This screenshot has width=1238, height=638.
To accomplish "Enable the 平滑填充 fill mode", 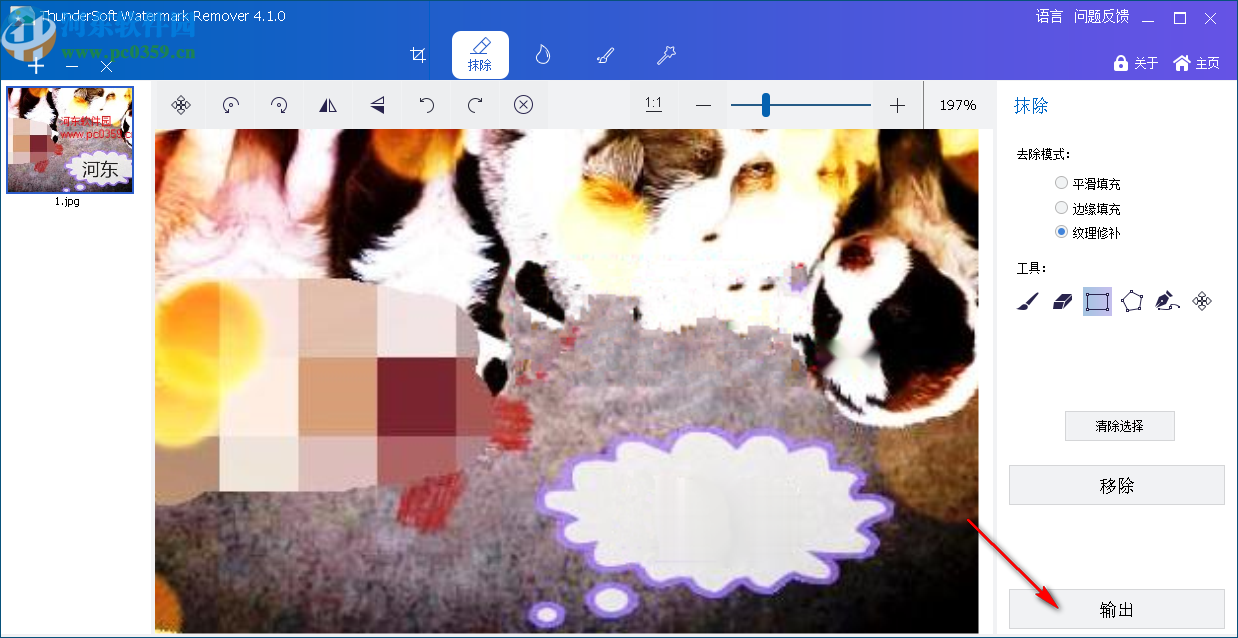I will point(1060,182).
